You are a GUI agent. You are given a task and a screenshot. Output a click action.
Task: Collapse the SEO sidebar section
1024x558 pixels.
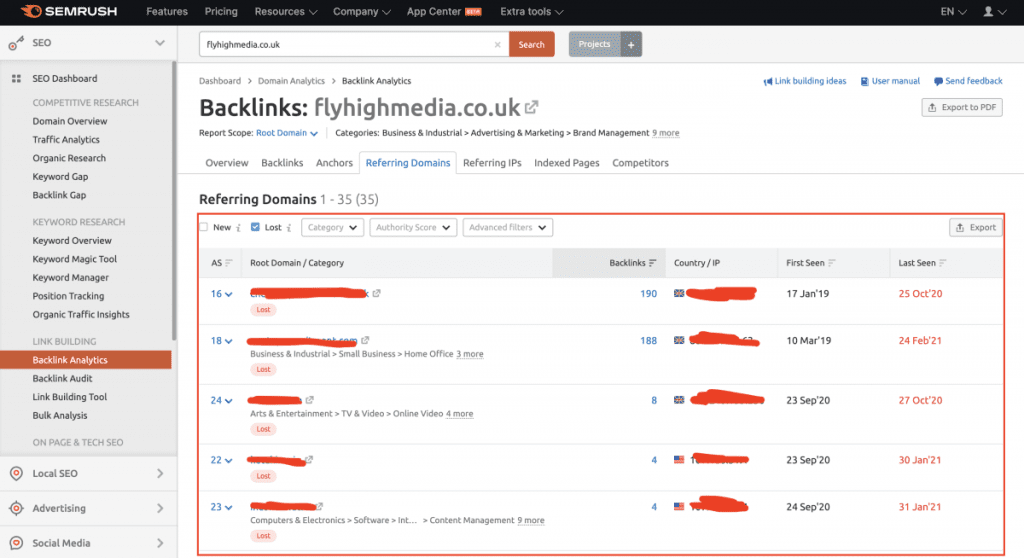click(x=159, y=43)
